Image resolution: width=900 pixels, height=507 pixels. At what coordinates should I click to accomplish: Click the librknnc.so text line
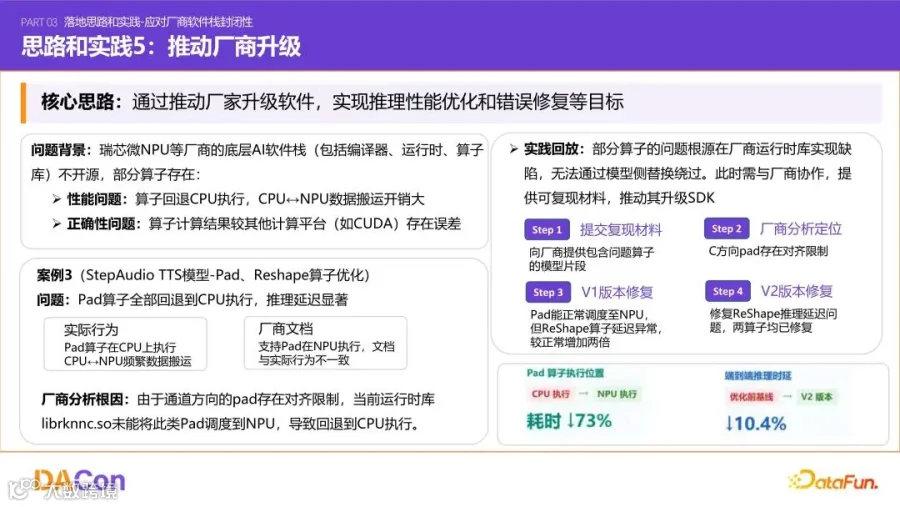coord(232,424)
